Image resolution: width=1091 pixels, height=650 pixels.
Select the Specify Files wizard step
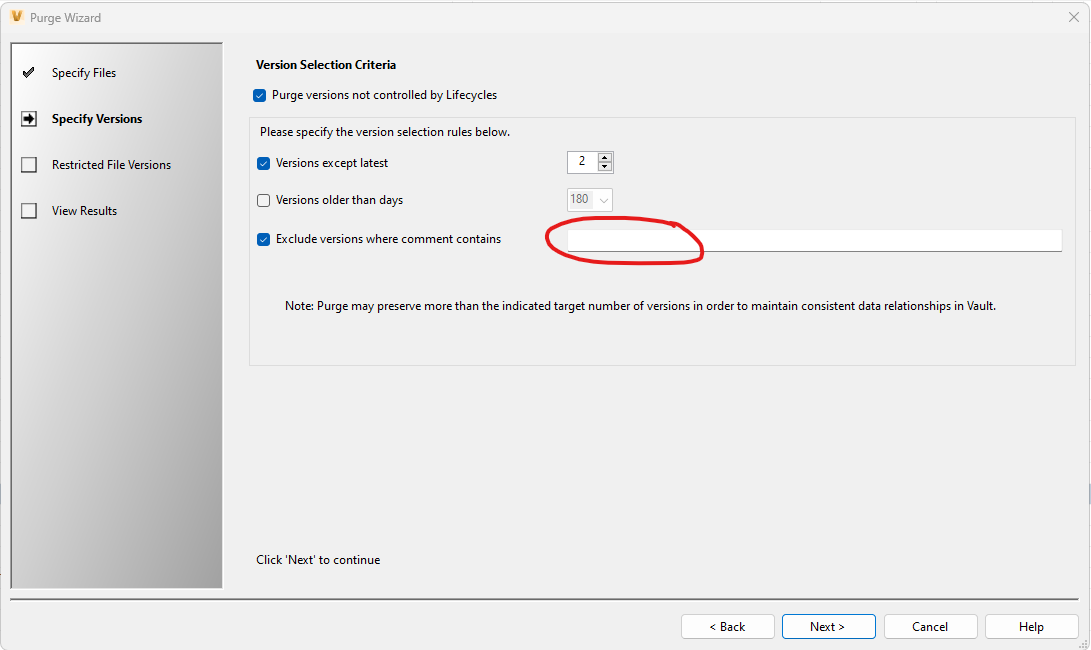(x=84, y=72)
